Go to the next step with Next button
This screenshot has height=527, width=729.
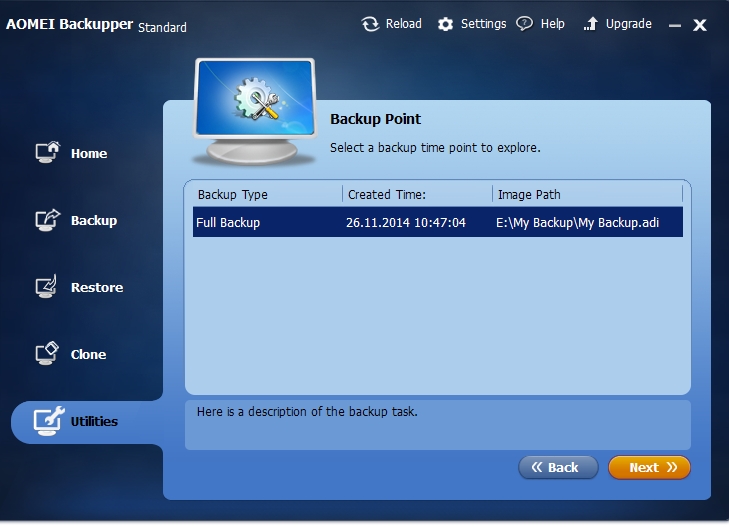[649, 467]
